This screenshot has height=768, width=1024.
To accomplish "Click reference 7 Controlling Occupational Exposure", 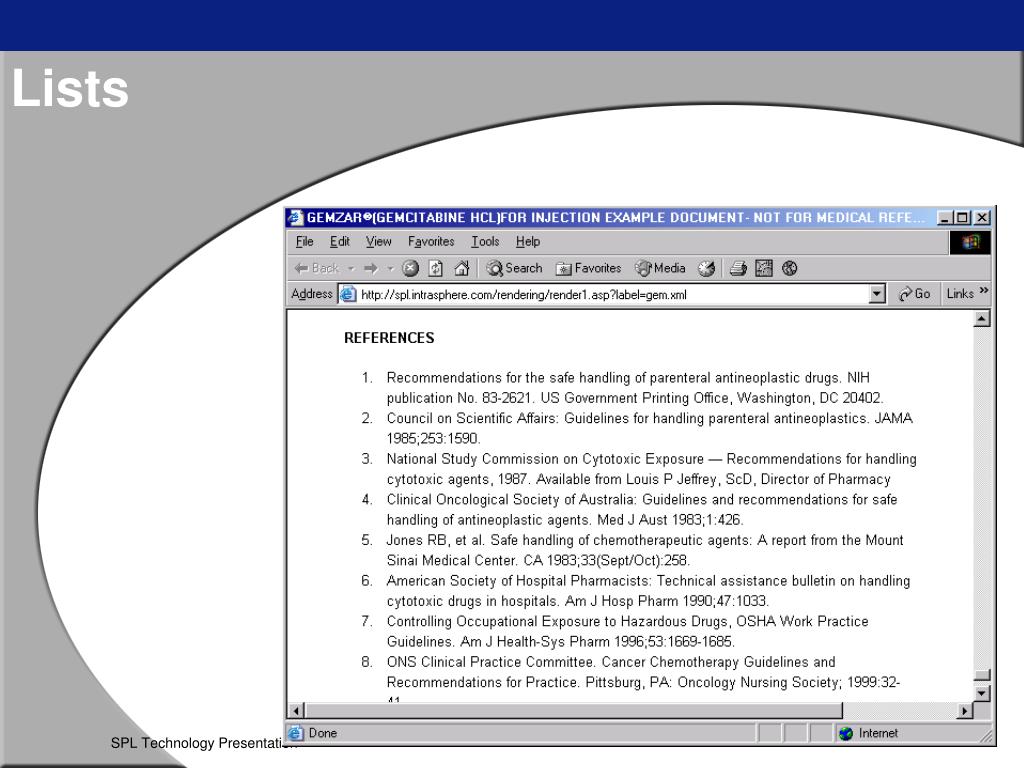I will click(627, 631).
